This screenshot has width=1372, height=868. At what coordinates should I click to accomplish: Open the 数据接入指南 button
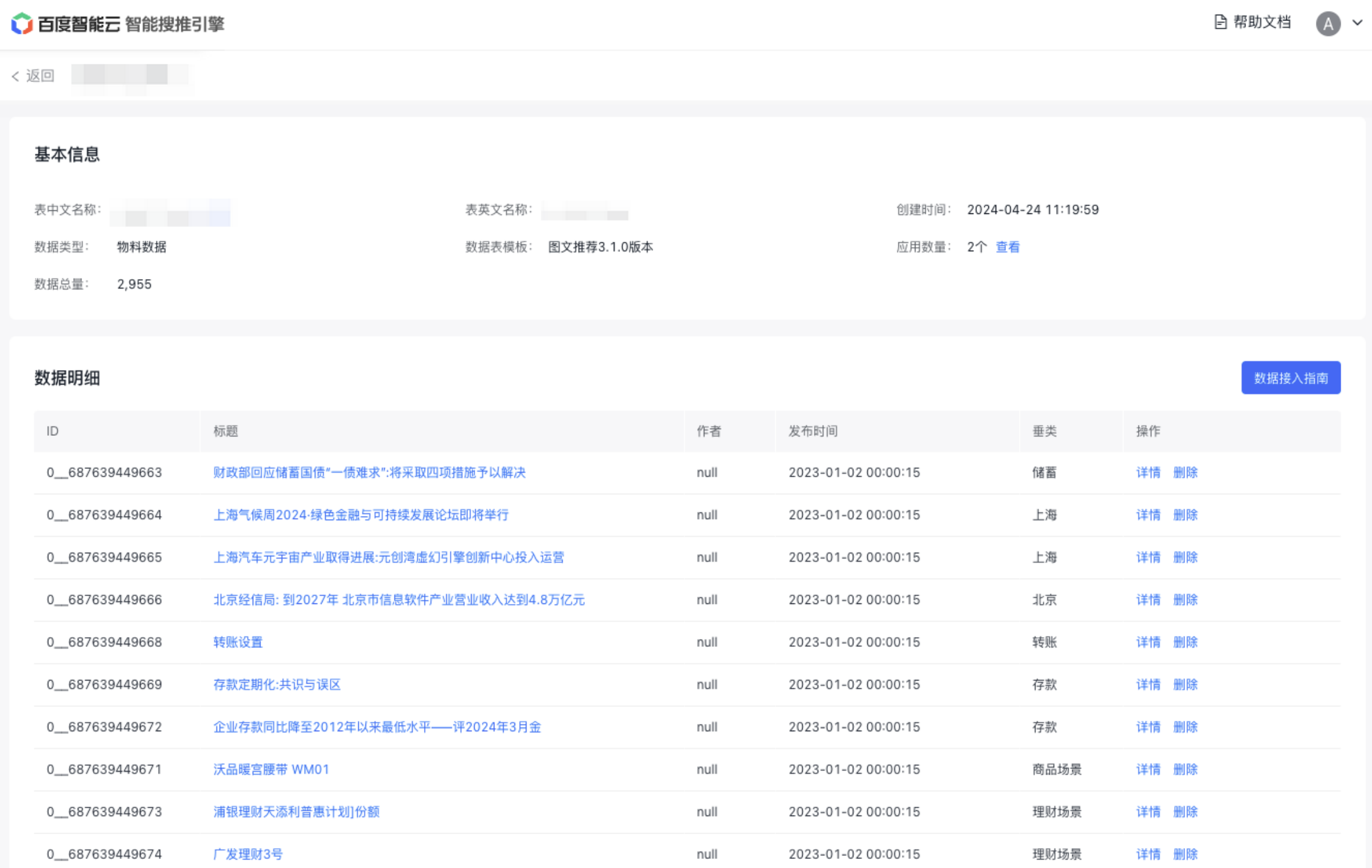coord(1291,378)
